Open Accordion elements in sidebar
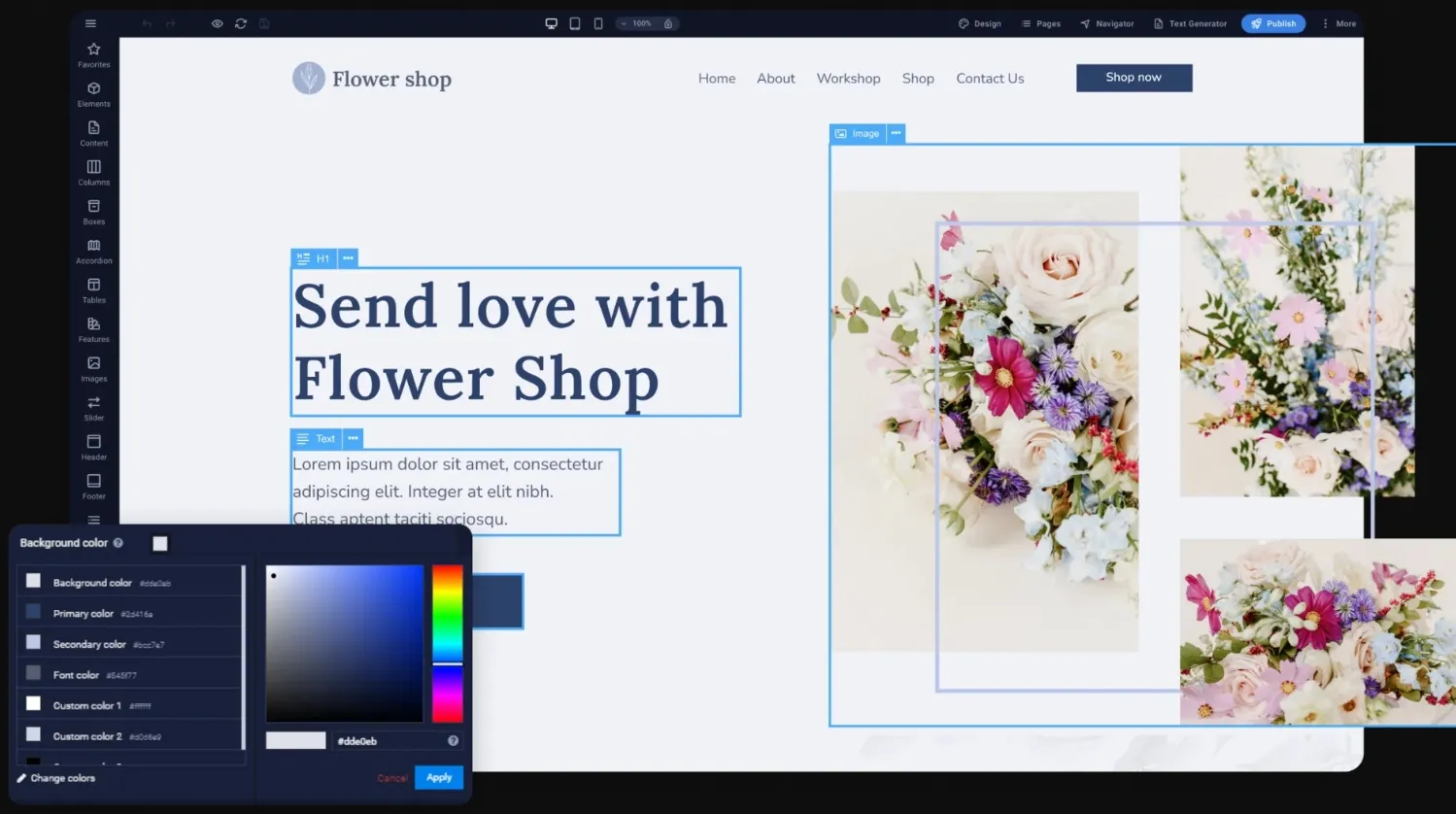This screenshot has width=1456, height=814. coord(94,252)
